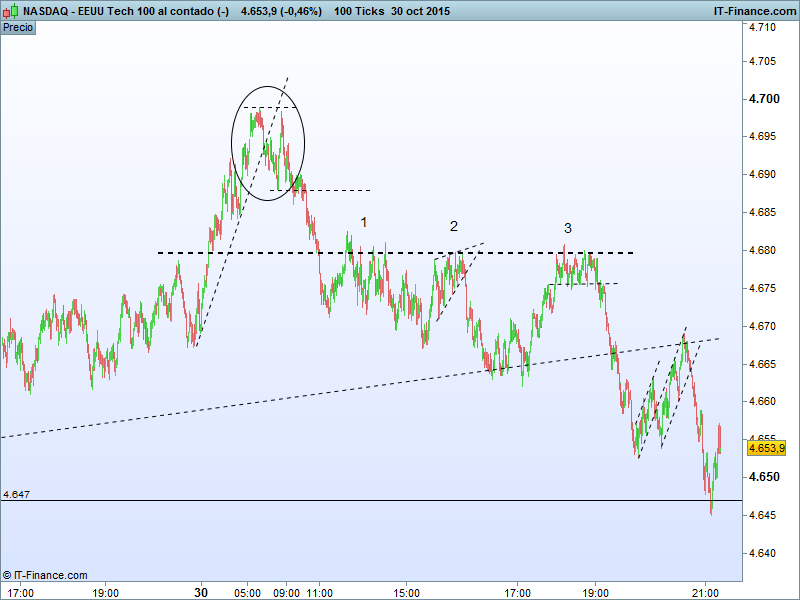Click the 4.705 price axis label
This screenshot has height=600, width=800.
(x=762, y=61)
